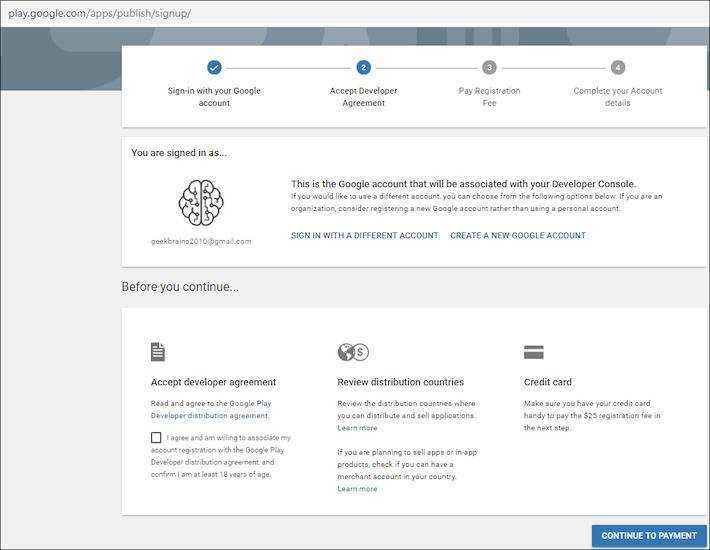Select the 'Complete your Account details' step label
This screenshot has height=550, width=710.
click(x=618, y=97)
